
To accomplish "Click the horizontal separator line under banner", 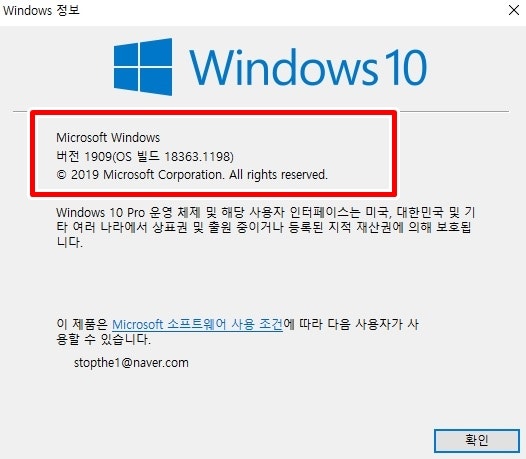I will (454, 111).
